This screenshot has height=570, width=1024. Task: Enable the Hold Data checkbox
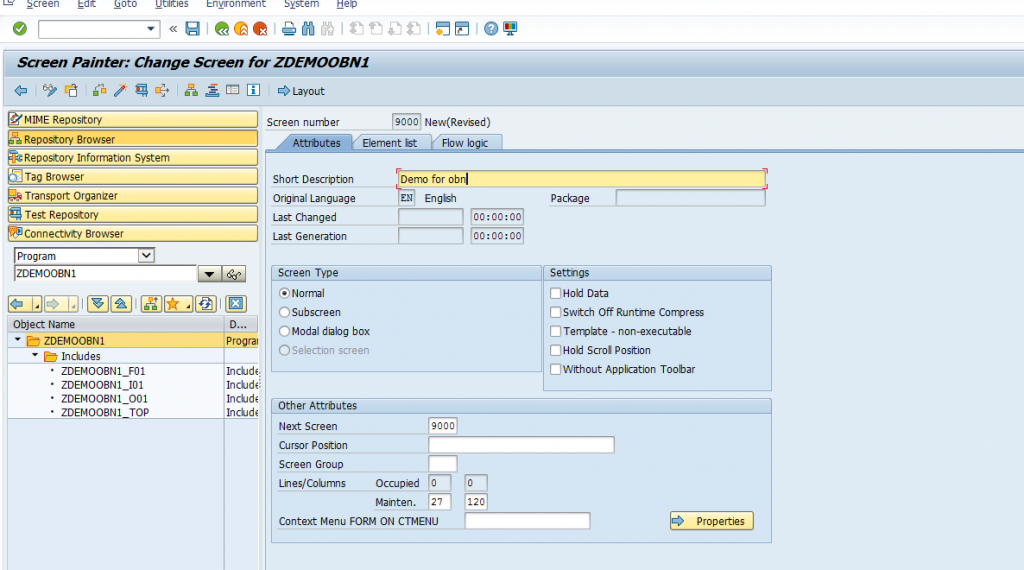556,294
